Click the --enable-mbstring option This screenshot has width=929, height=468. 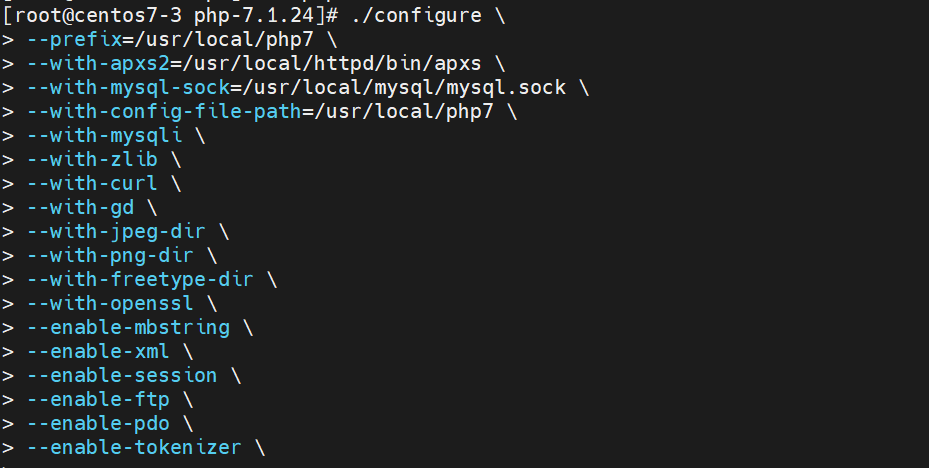tap(127, 327)
